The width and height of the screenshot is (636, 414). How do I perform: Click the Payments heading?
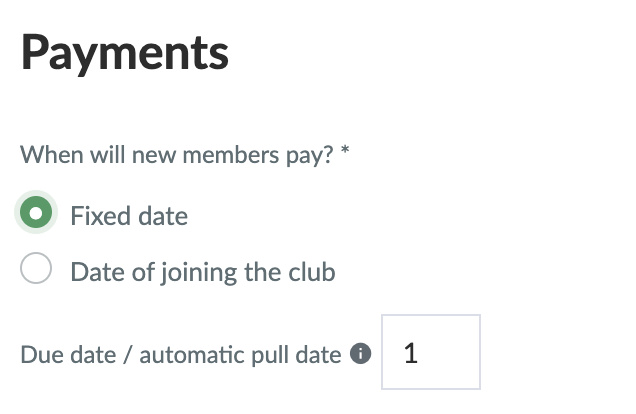pyautogui.click(x=125, y=53)
